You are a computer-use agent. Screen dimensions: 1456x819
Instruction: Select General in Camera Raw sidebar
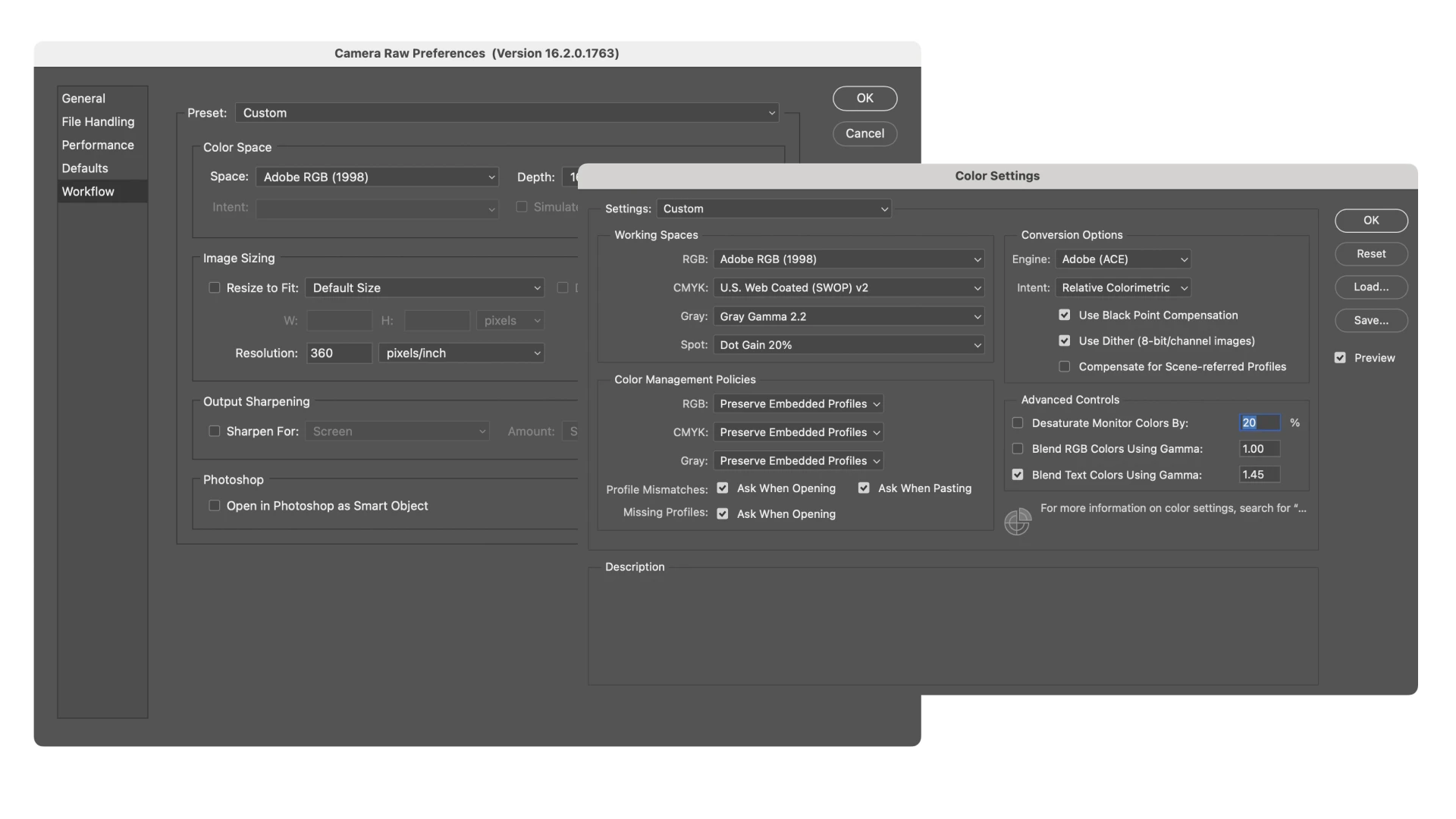(102, 99)
